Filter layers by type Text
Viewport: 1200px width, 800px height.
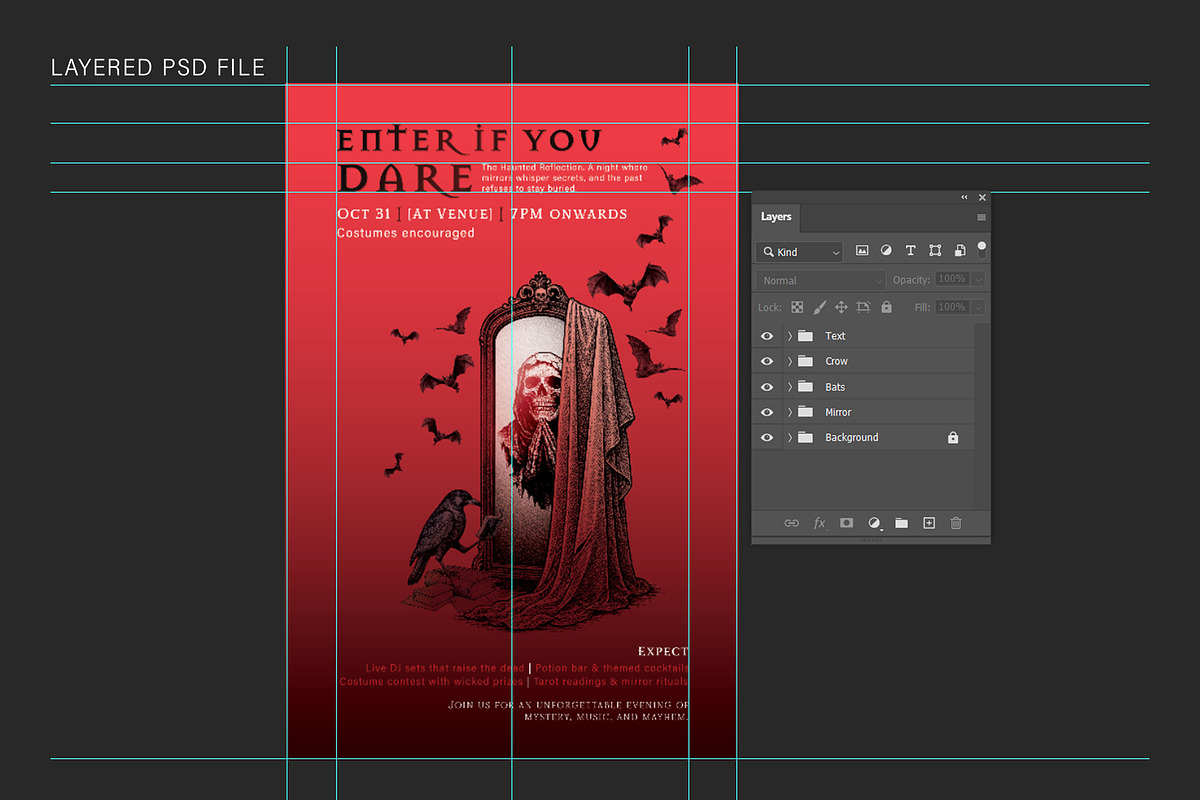910,251
